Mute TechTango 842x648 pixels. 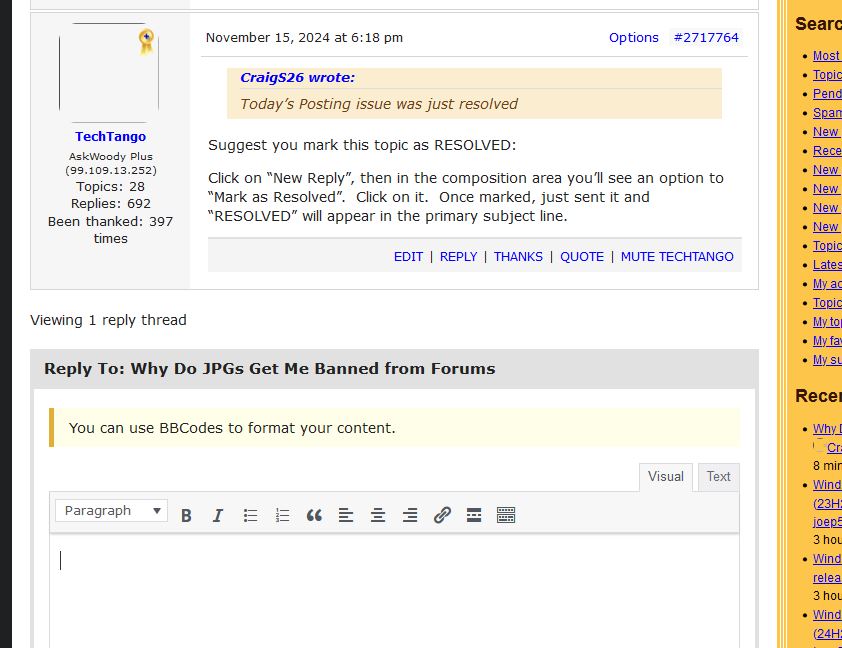(x=677, y=256)
